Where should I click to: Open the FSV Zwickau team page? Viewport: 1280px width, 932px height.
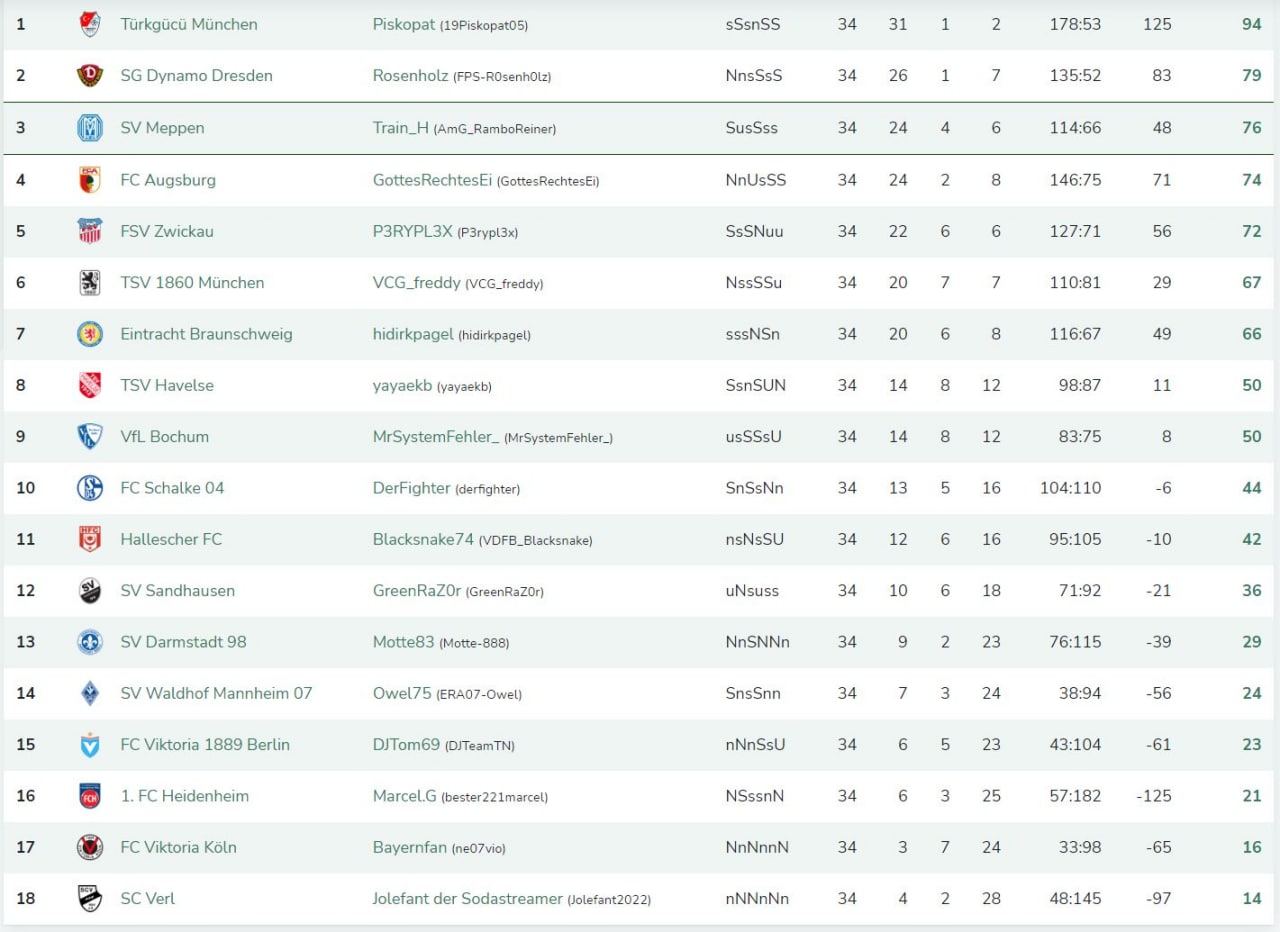pyautogui.click(x=166, y=231)
